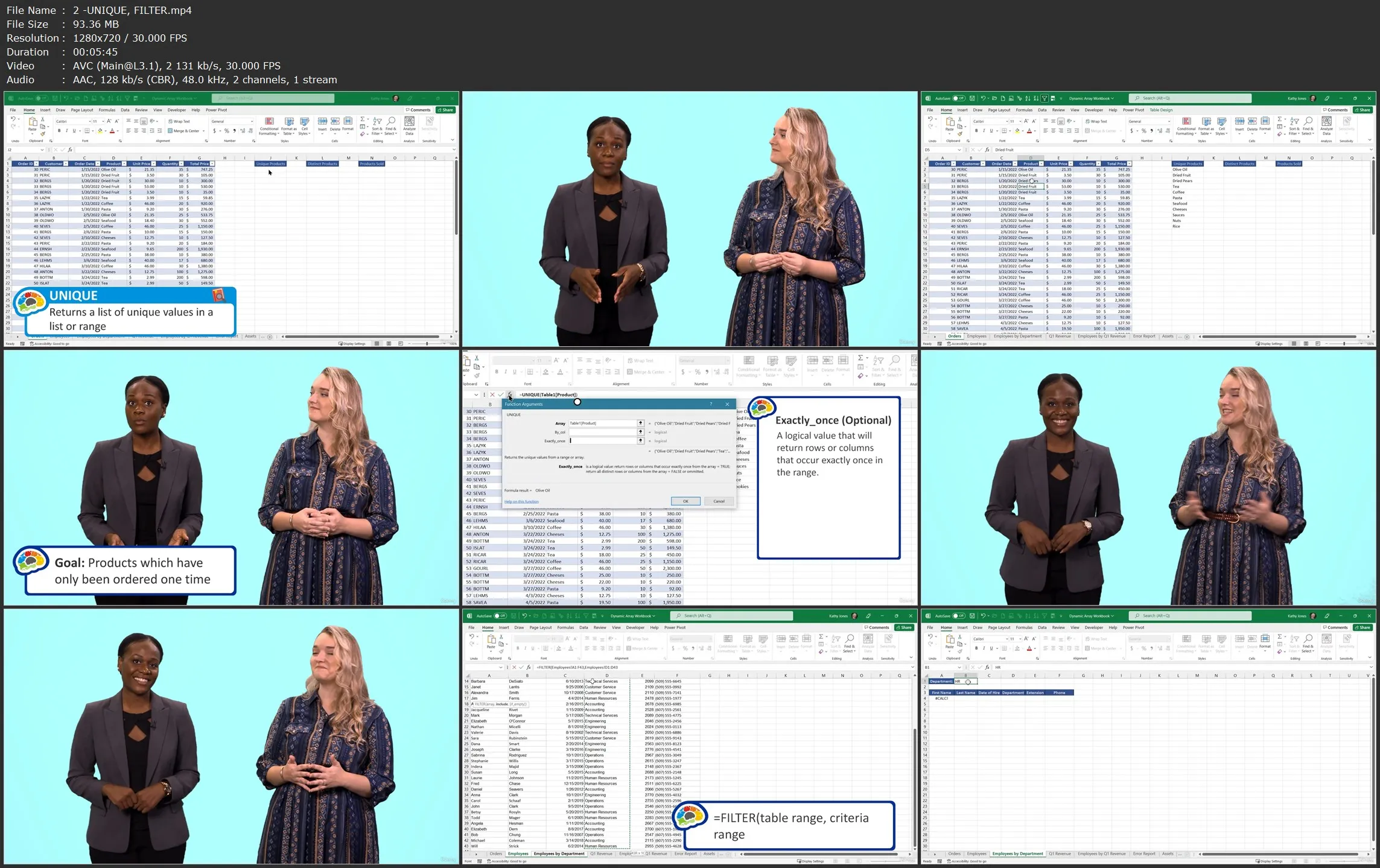Image resolution: width=1380 pixels, height=868 pixels.
Task: Click Save icon in the Table Design frame
Action: click(973, 98)
